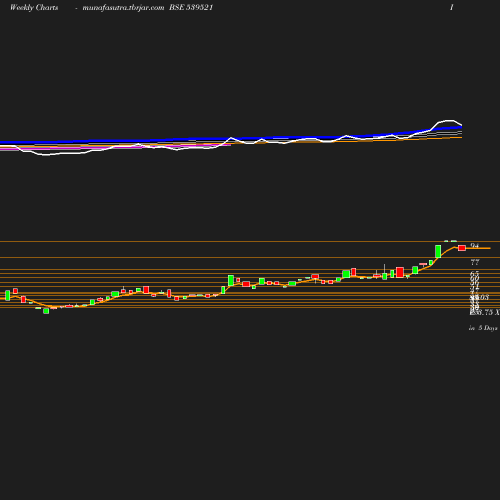Screen dimensions: 500x500
Task: Click the "77" price level label
Action: click(475, 262)
